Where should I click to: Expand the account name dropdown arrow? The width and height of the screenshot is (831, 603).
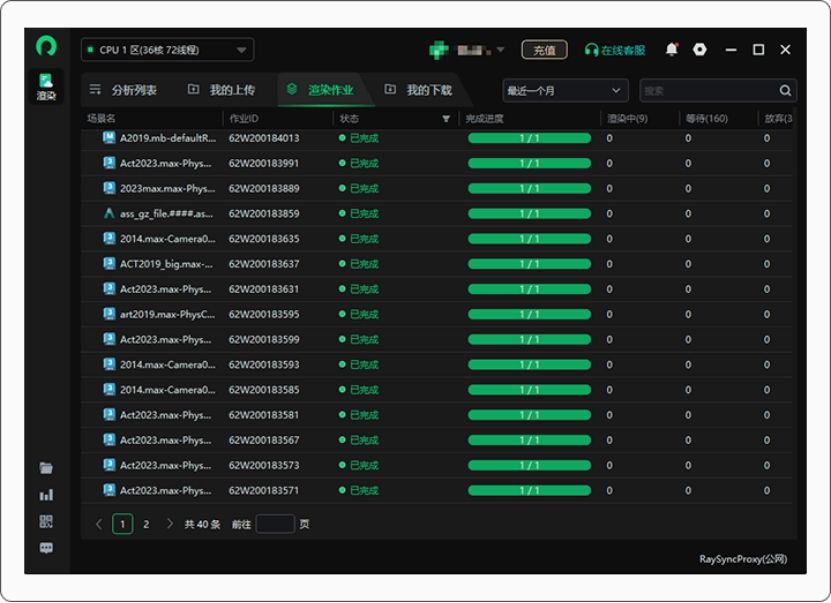(500, 50)
